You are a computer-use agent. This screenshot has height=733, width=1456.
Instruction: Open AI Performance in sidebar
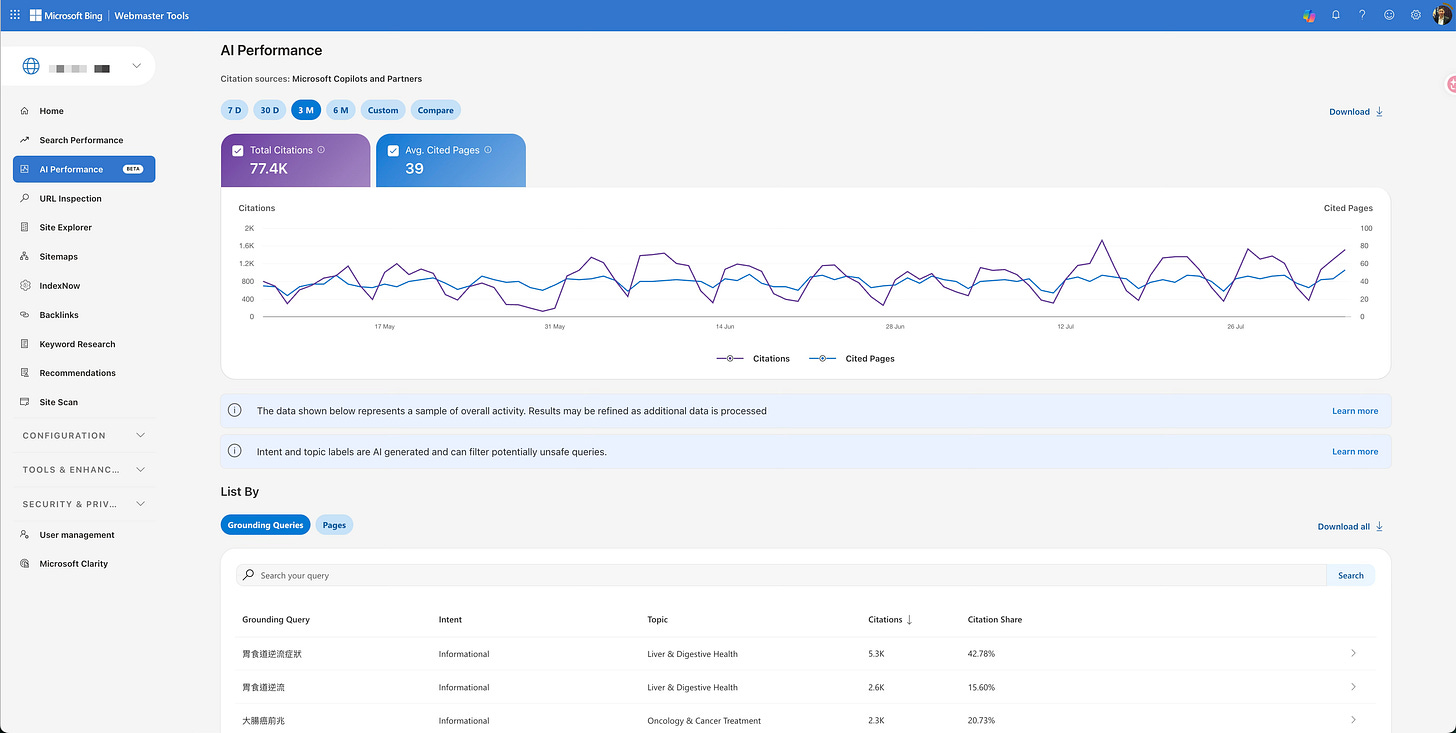[x=84, y=169]
